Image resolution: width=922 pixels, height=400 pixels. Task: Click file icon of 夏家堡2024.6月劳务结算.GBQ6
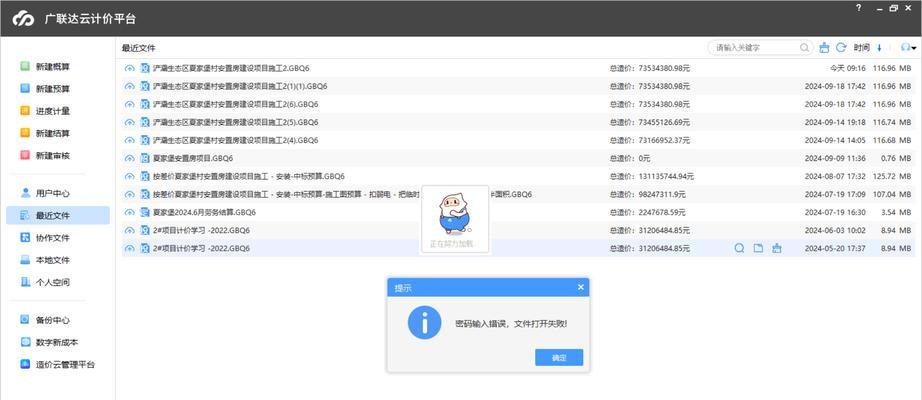click(x=145, y=212)
